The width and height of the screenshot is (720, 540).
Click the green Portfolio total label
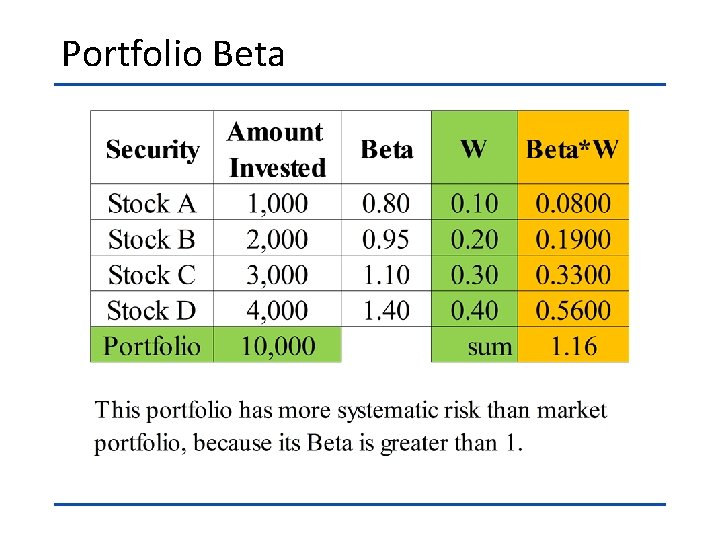pyautogui.click(x=152, y=345)
